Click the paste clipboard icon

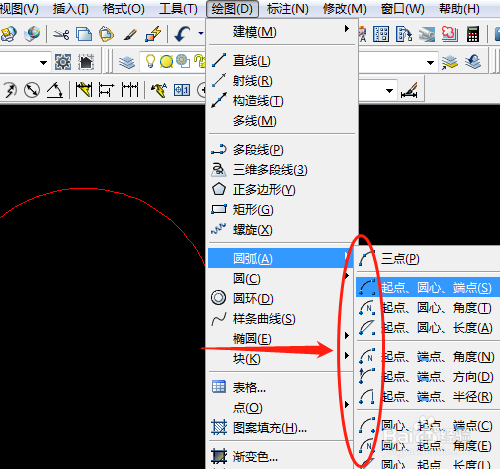coord(106,34)
